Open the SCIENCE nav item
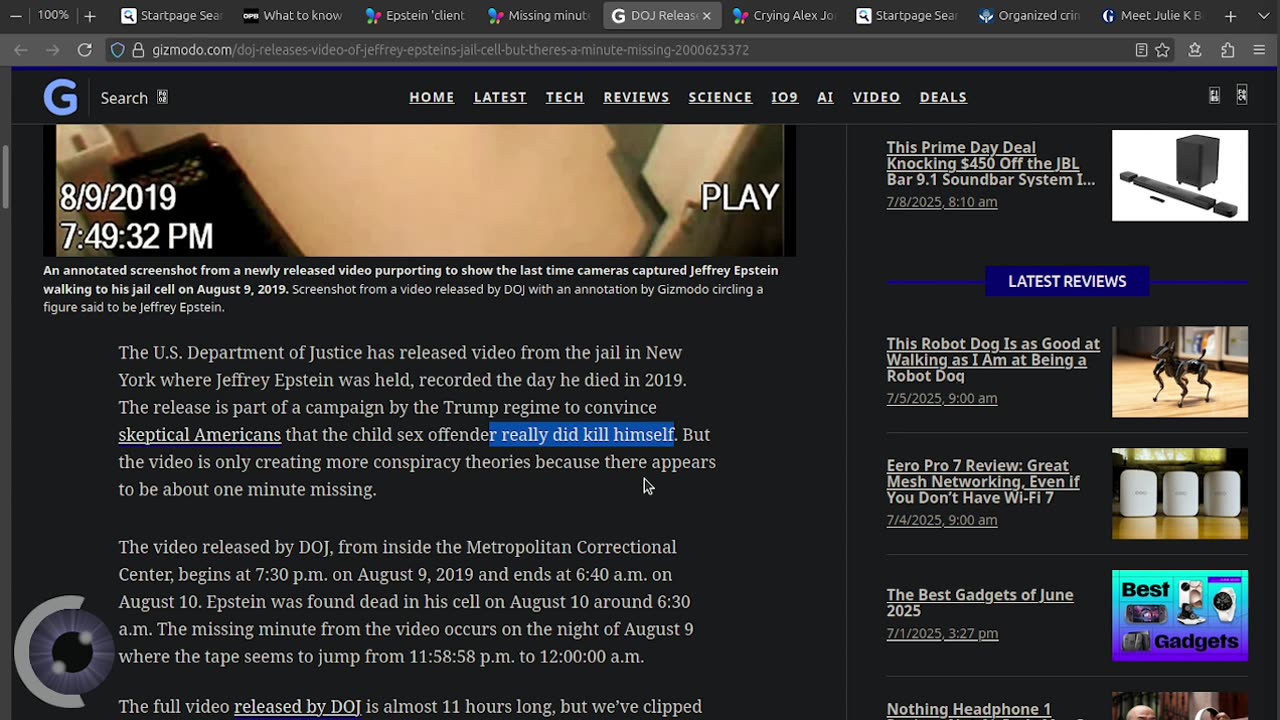The width and height of the screenshot is (1280, 720). click(720, 97)
